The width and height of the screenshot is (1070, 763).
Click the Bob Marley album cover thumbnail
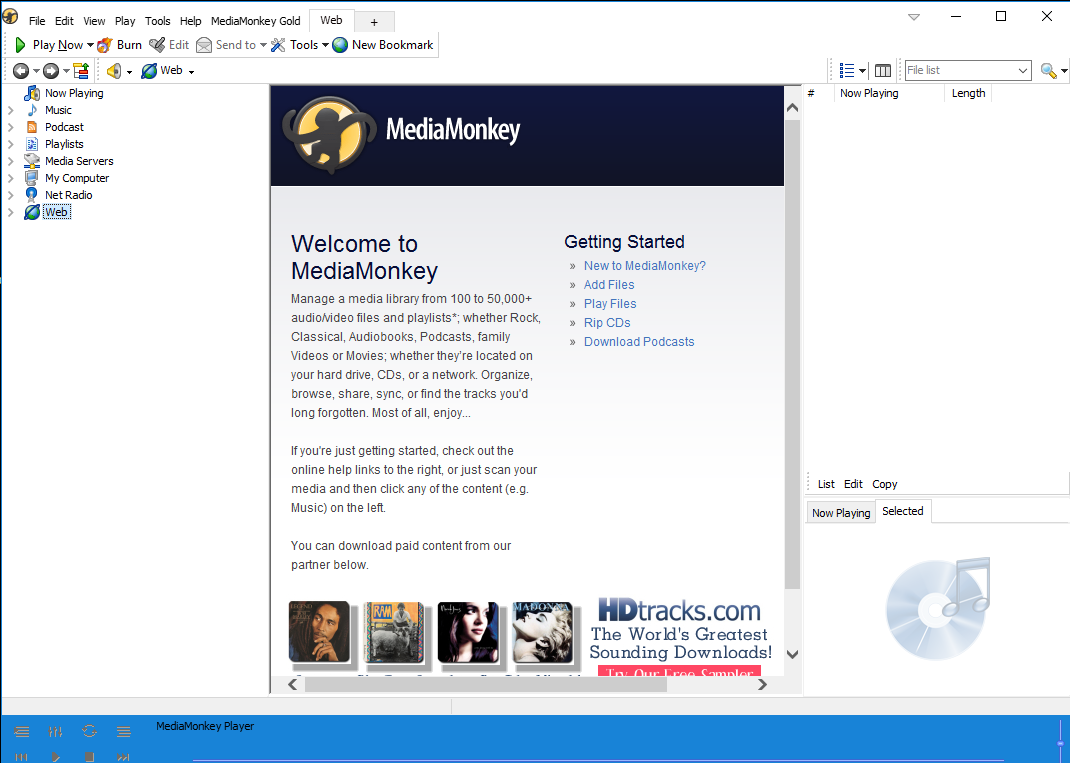(319, 632)
